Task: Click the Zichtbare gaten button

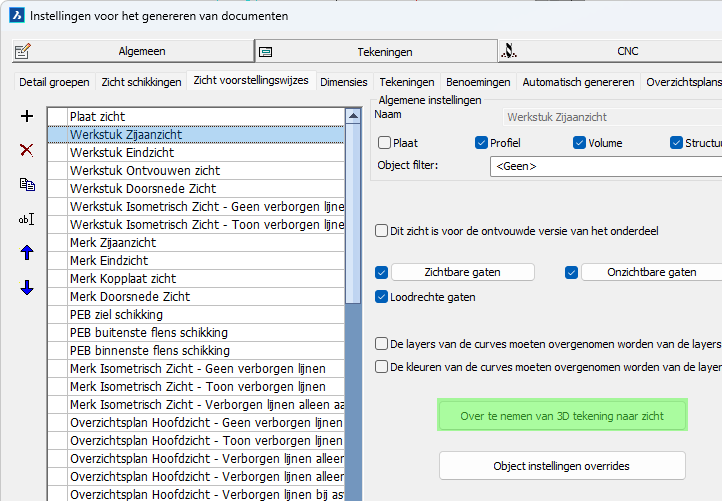Action: pyautogui.click(x=462, y=272)
